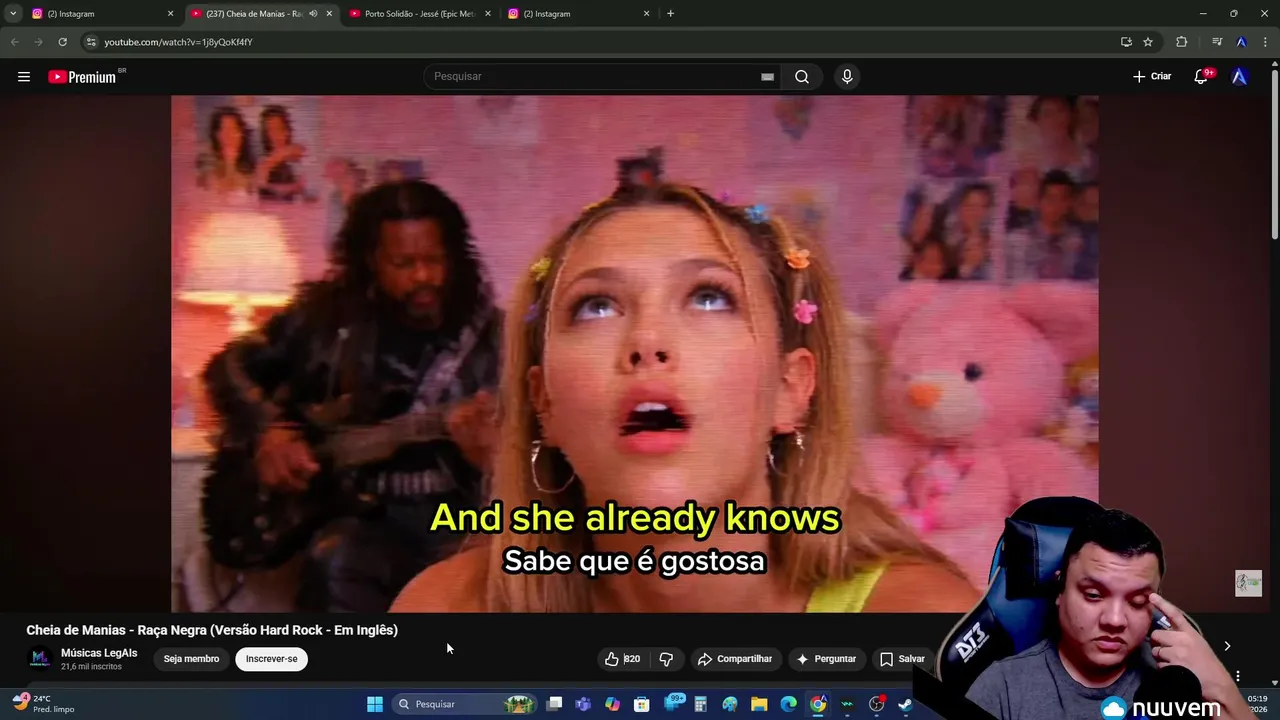Open Chrome media controls icon
The image size is (1280, 720).
click(x=1217, y=42)
